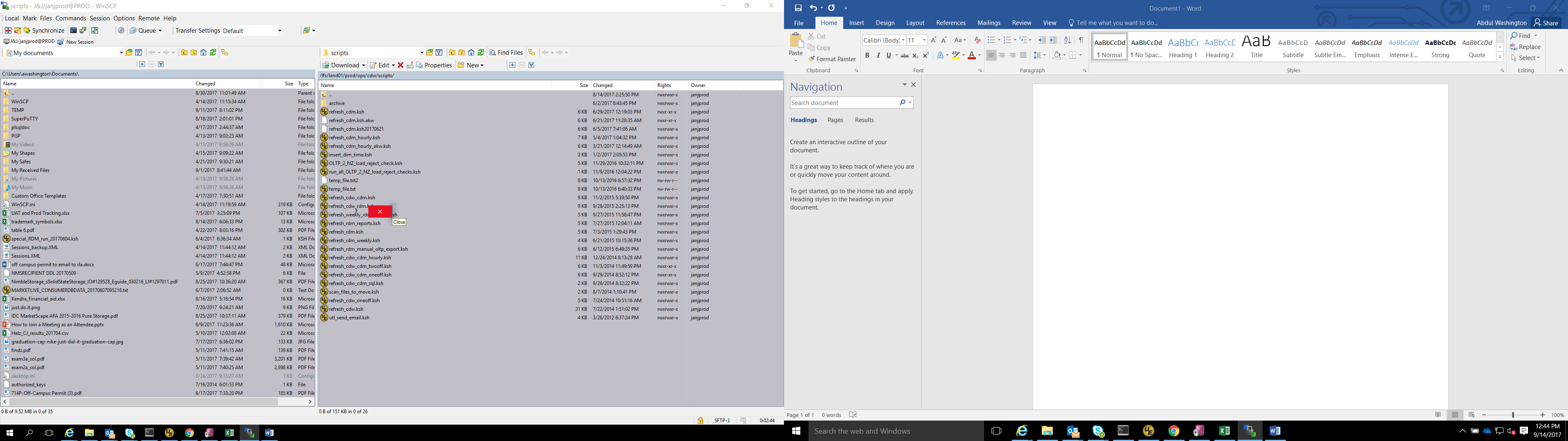Switch to the Insert ribbon tab
The width and height of the screenshot is (1568, 441).
(856, 23)
